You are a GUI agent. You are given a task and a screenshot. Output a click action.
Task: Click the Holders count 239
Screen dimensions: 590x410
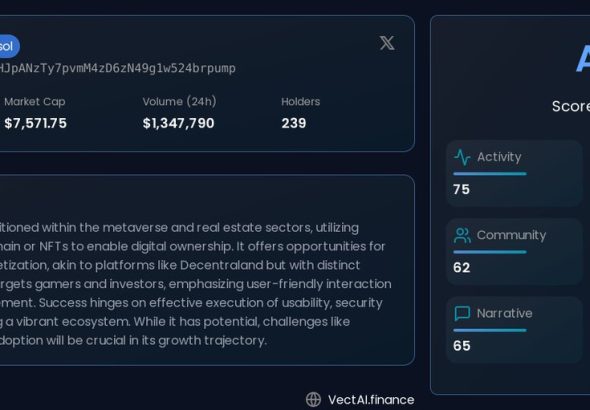[x=294, y=123]
